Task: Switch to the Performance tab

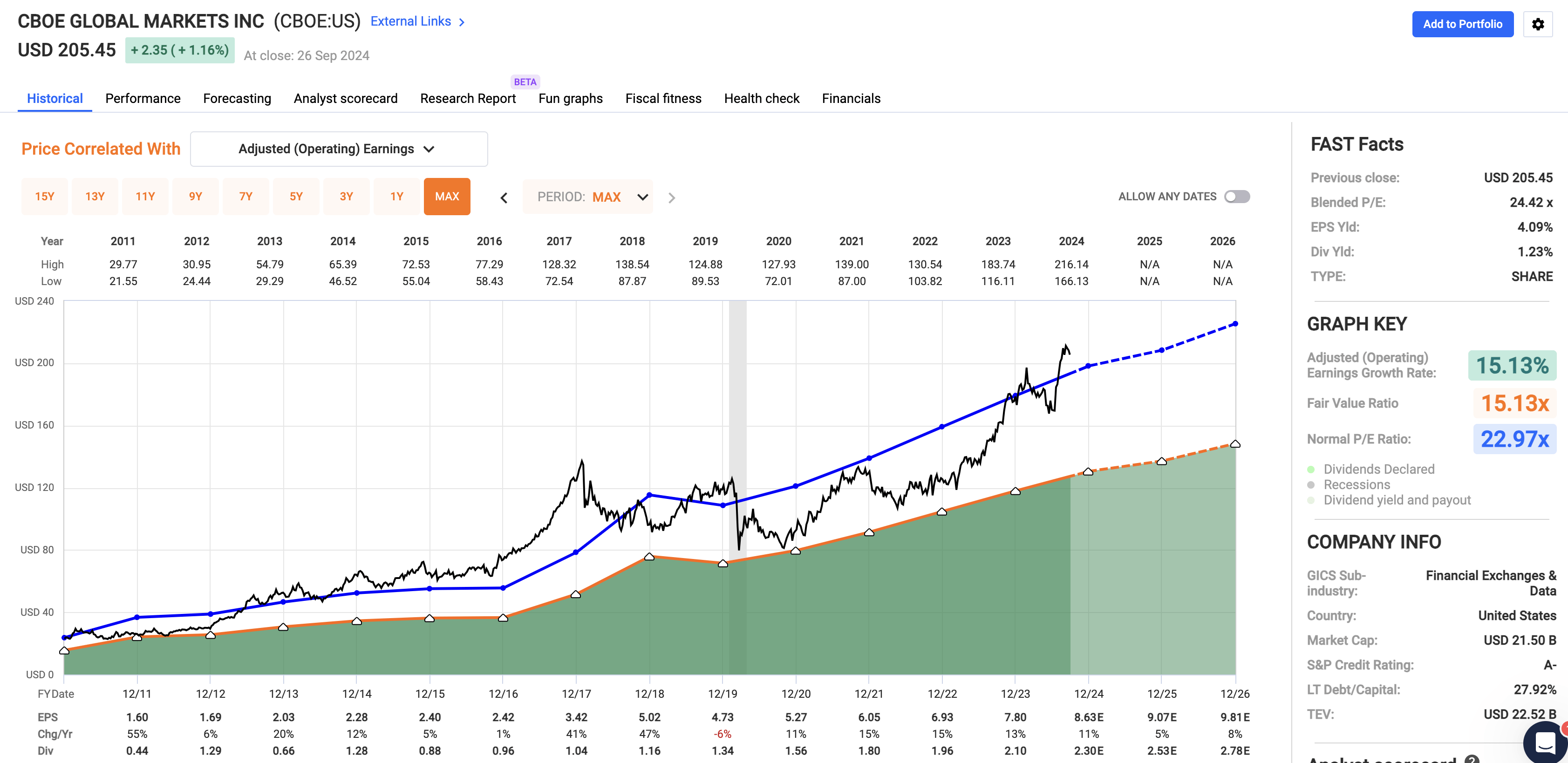Action: click(x=143, y=98)
